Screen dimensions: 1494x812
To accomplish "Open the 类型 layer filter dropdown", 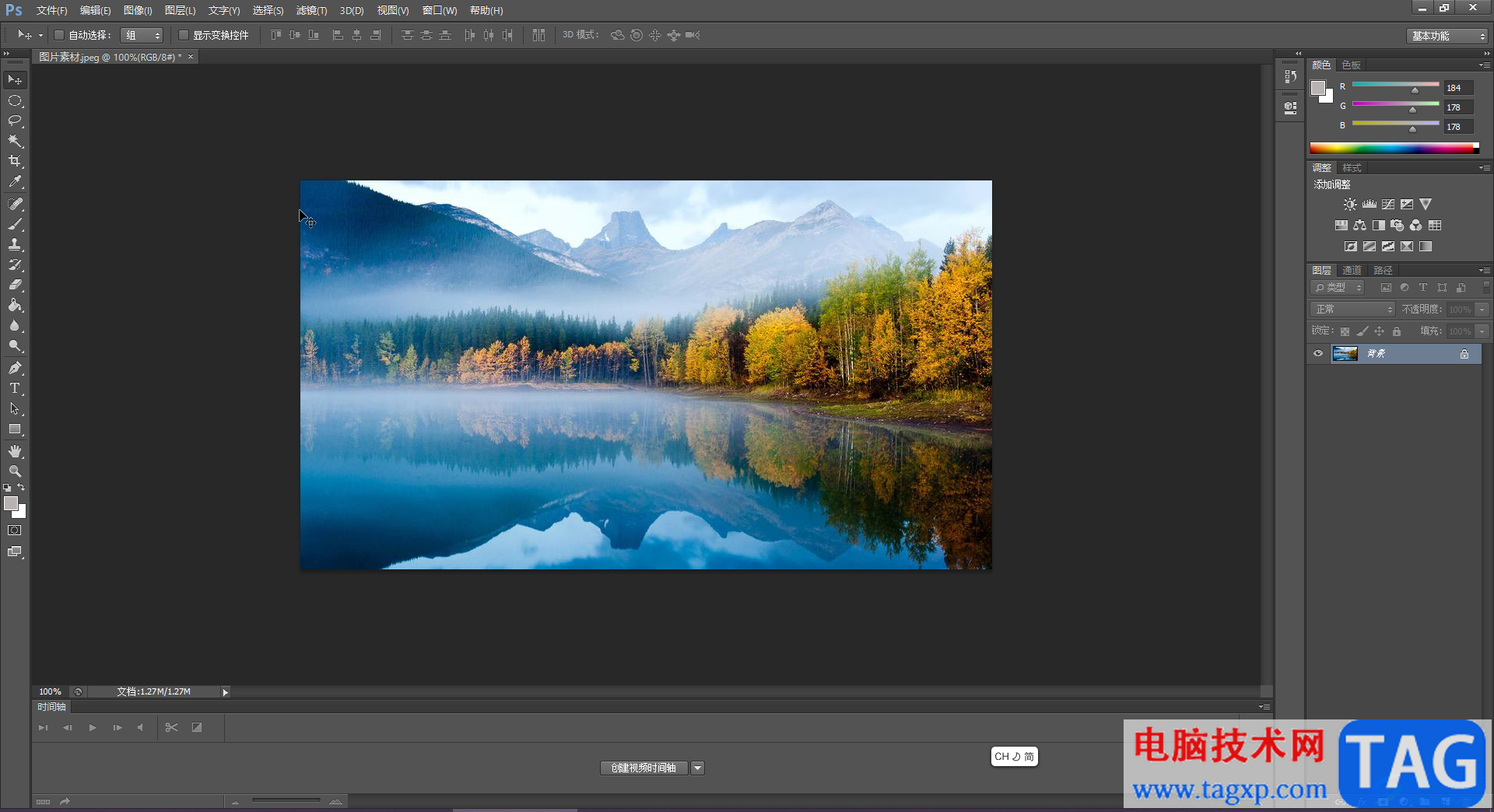I will click(x=1338, y=288).
